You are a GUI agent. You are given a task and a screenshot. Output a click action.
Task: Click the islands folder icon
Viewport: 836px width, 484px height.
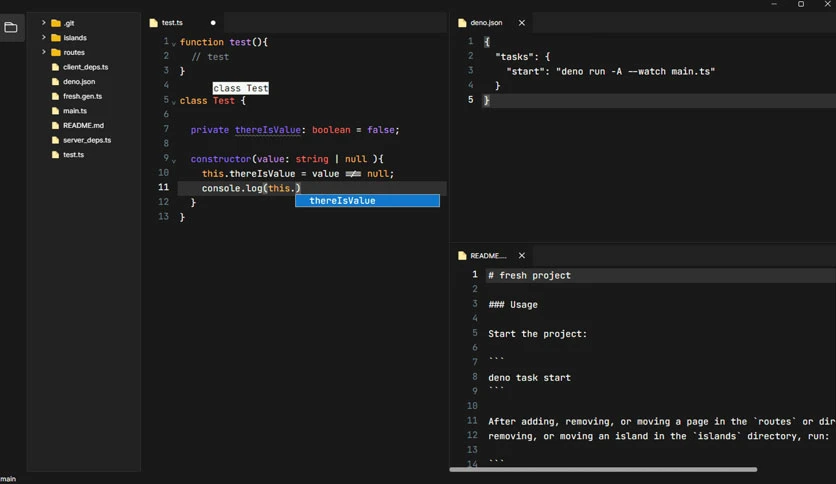coord(55,38)
